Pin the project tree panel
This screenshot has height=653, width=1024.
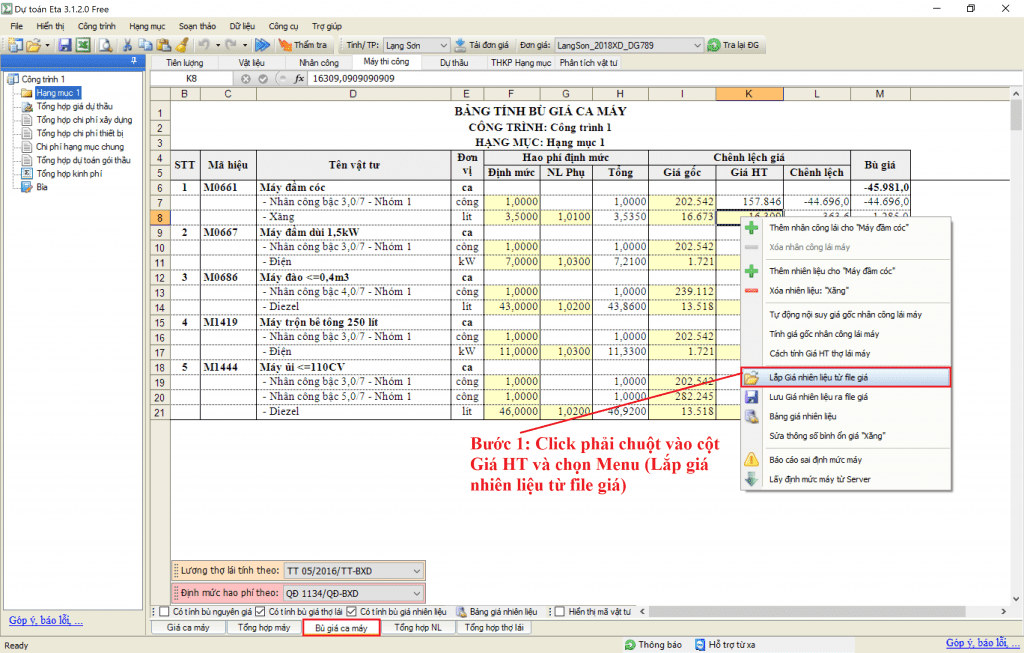[134, 61]
